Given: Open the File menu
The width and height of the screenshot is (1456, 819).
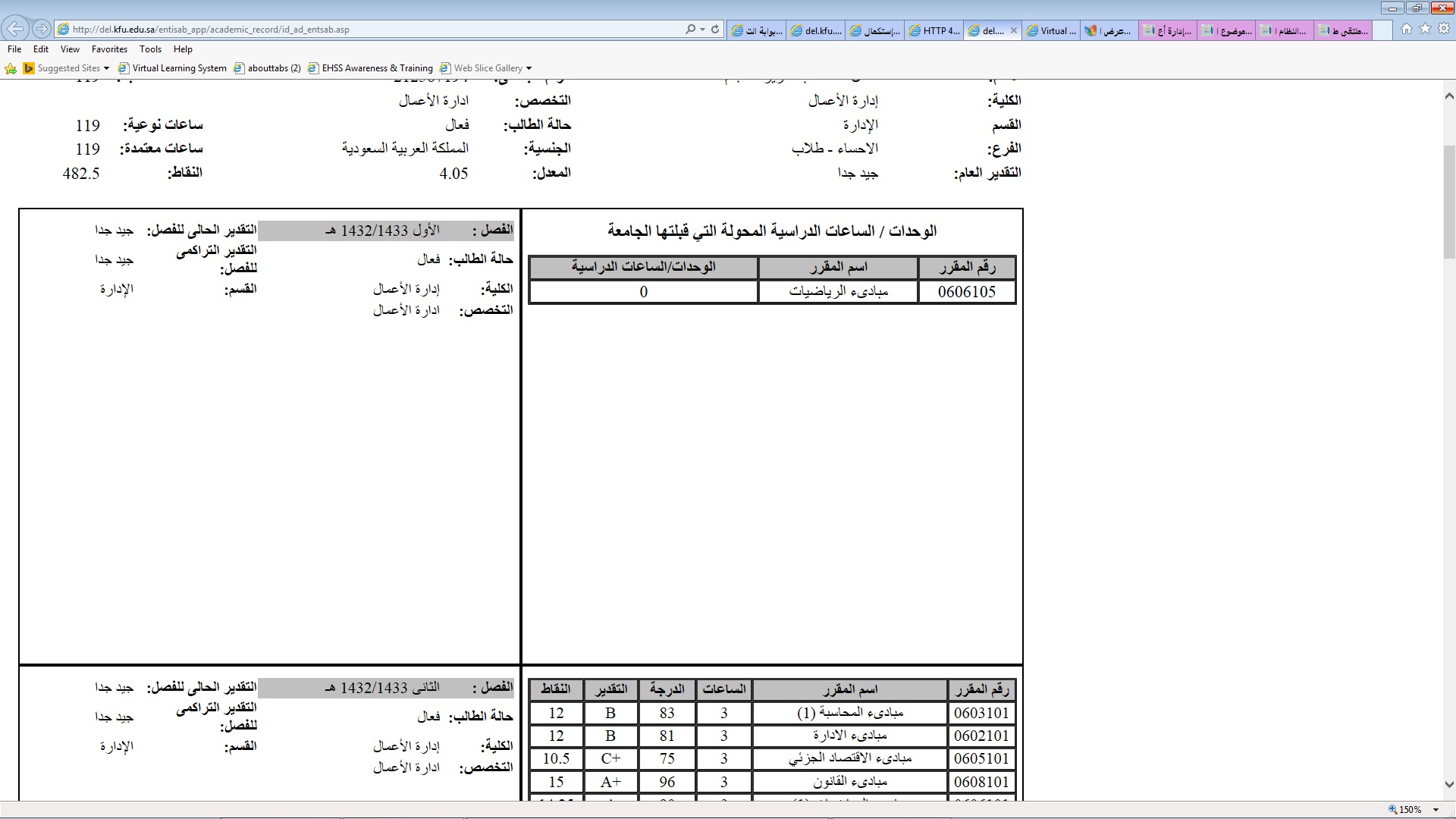Looking at the screenshot, I should 14,49.
